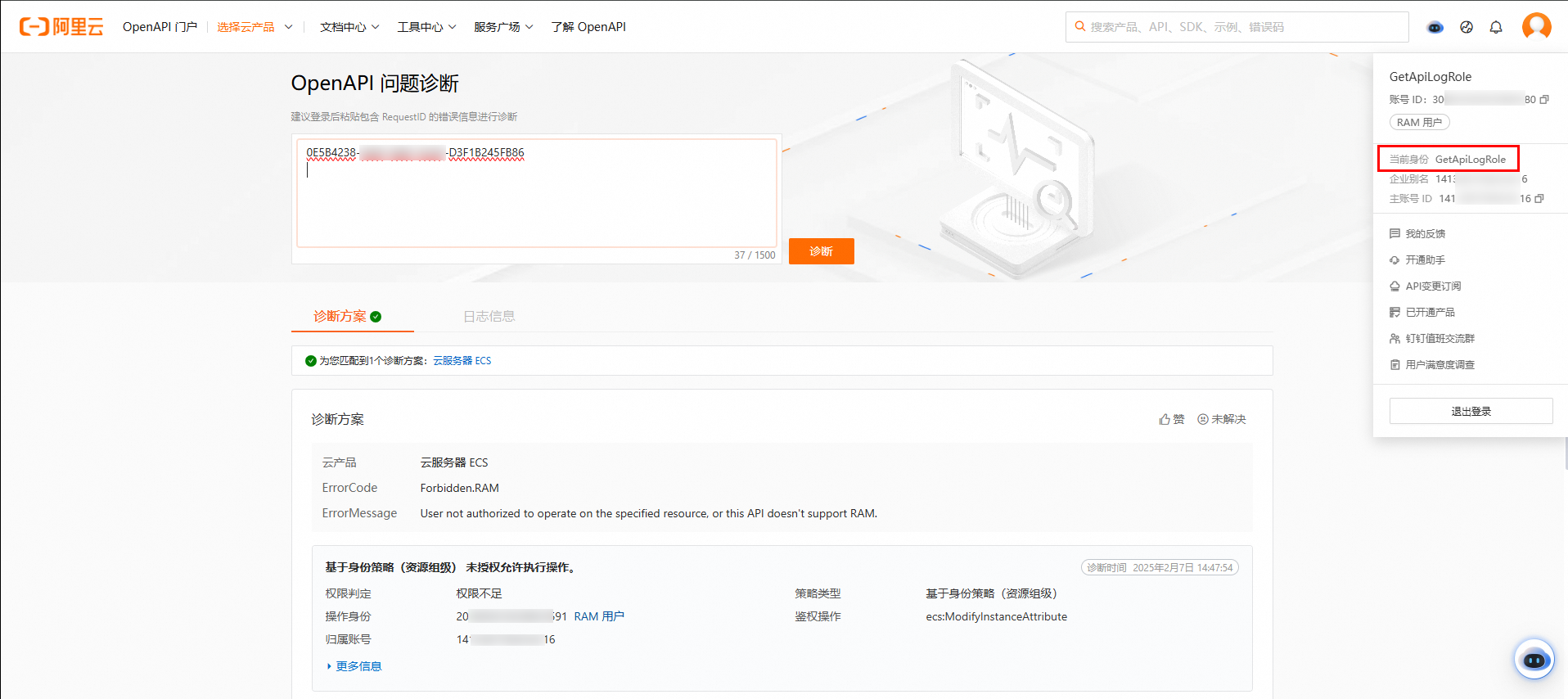Open 了解 OpenAPI page
The image size is (1568, 699).
[x=588, y=27]
